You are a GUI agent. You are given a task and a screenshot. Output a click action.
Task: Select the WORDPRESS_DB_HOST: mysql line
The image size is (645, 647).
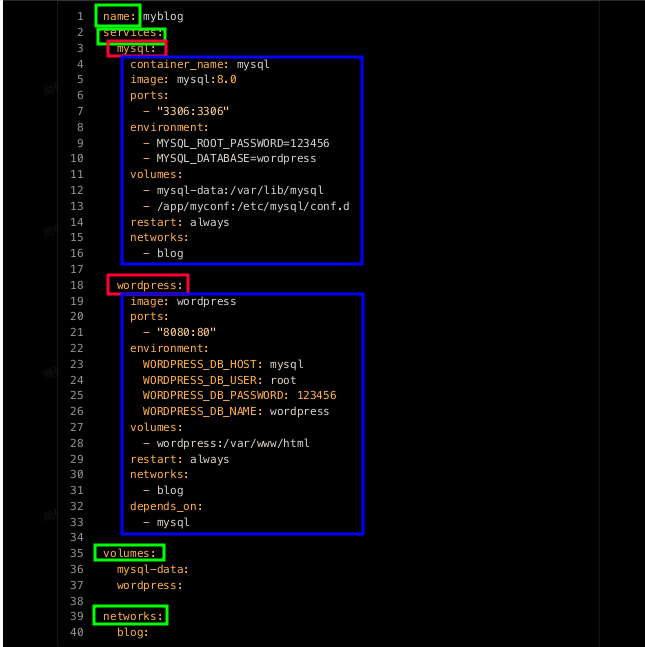tap(223, 364)
